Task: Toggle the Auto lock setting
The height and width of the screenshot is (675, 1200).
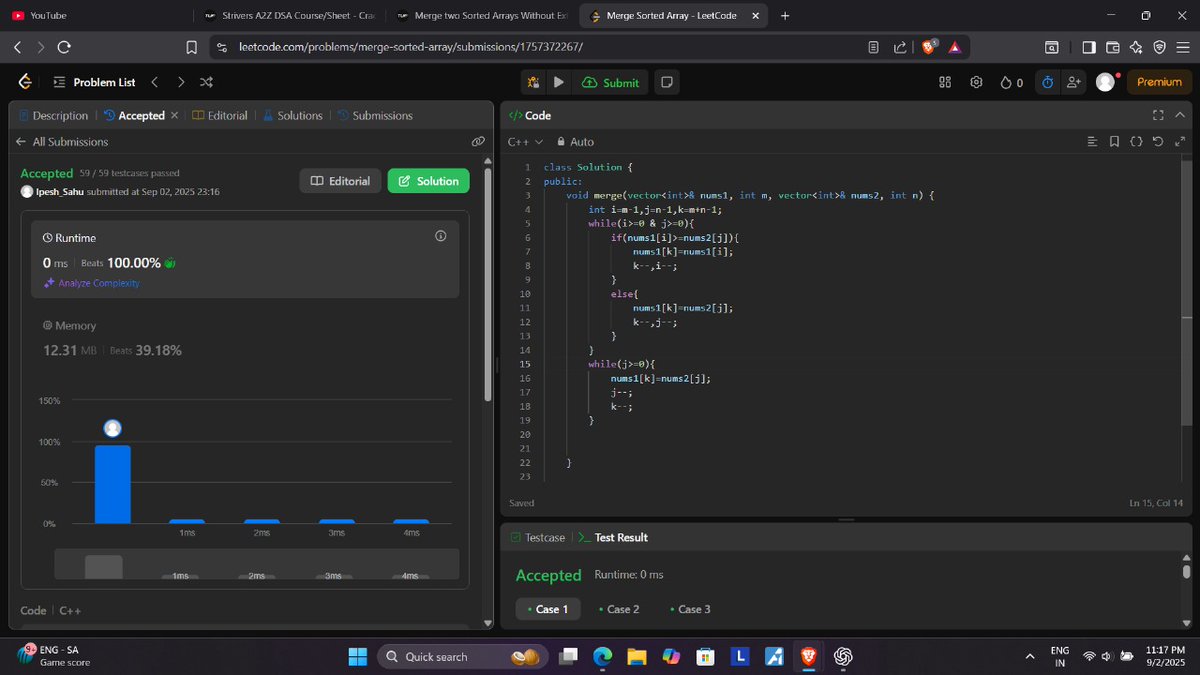Action: coord(575,142)
